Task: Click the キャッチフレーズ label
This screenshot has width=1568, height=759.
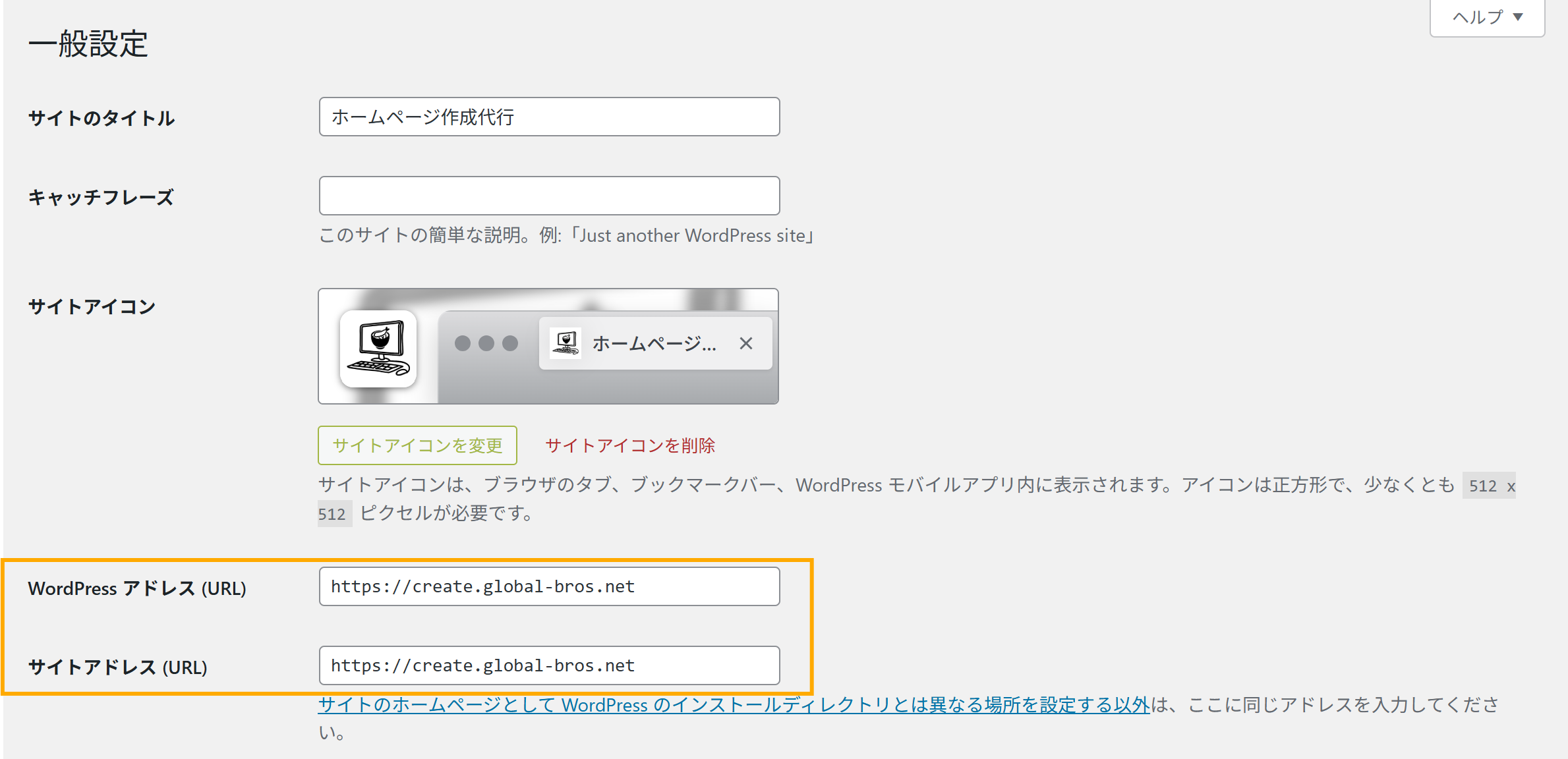Action: (101, 198)
